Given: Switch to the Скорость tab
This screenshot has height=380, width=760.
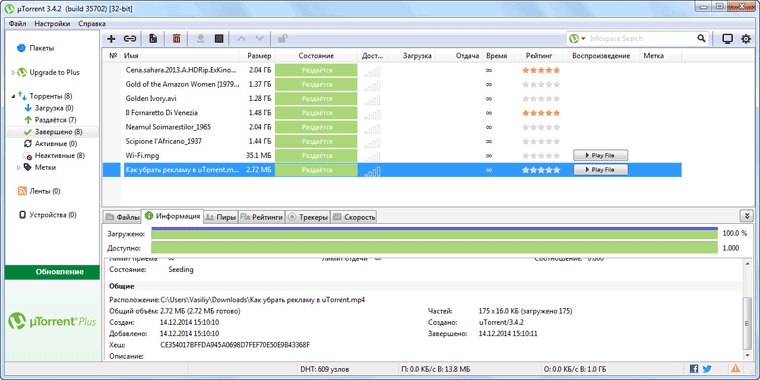Looking at the screenshot, I should 354,217.
